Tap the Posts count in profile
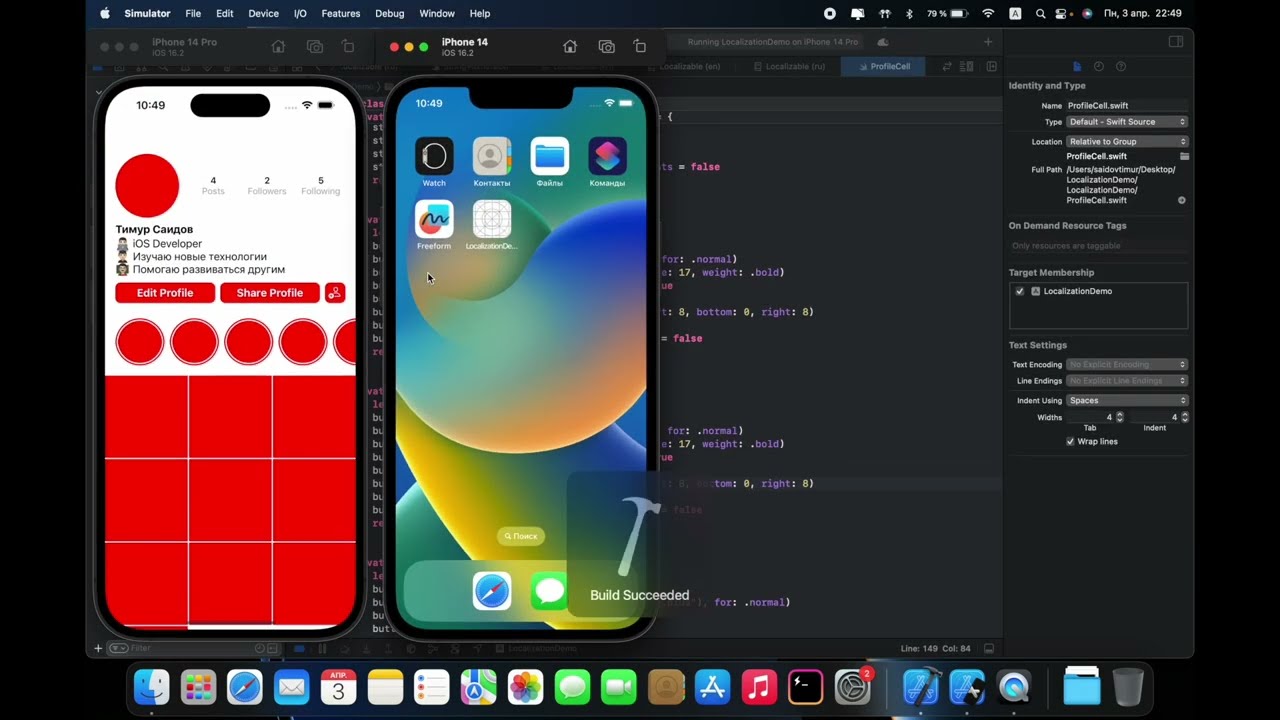This screenshot has width=1280, height=720. [x=213, y=186]
